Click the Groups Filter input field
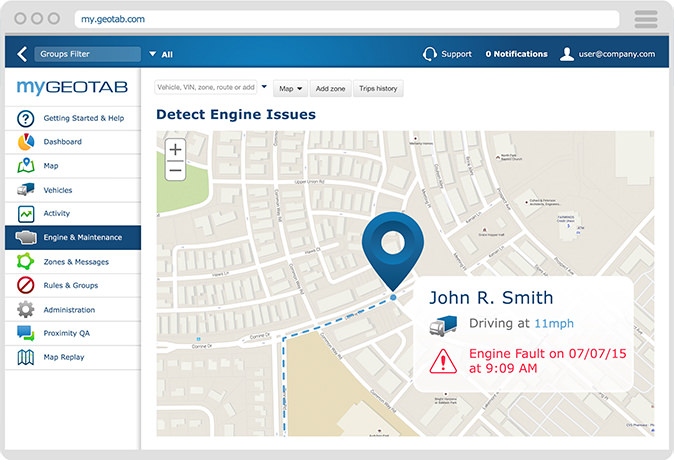The image size is (674, 460). coord(88,54)
